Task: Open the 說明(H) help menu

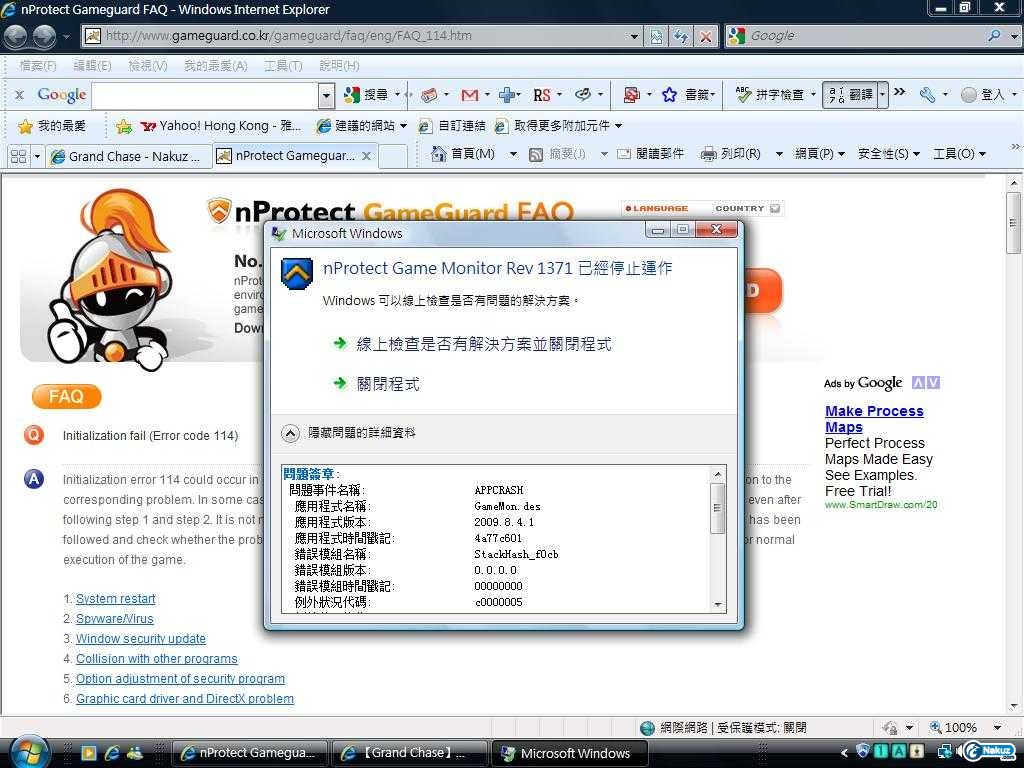Action: (340, 66)
